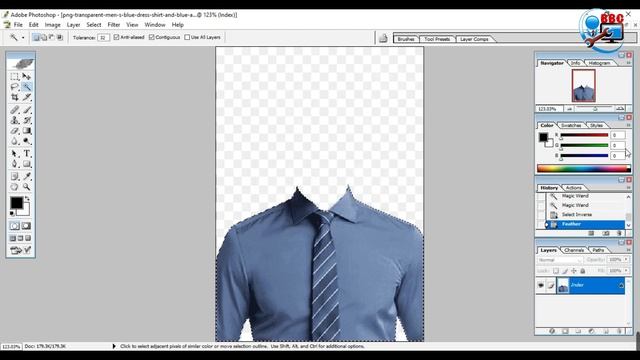Switch to the Channels tab
The height and width of the screenshot is (360, 640).
coord(573,250)
